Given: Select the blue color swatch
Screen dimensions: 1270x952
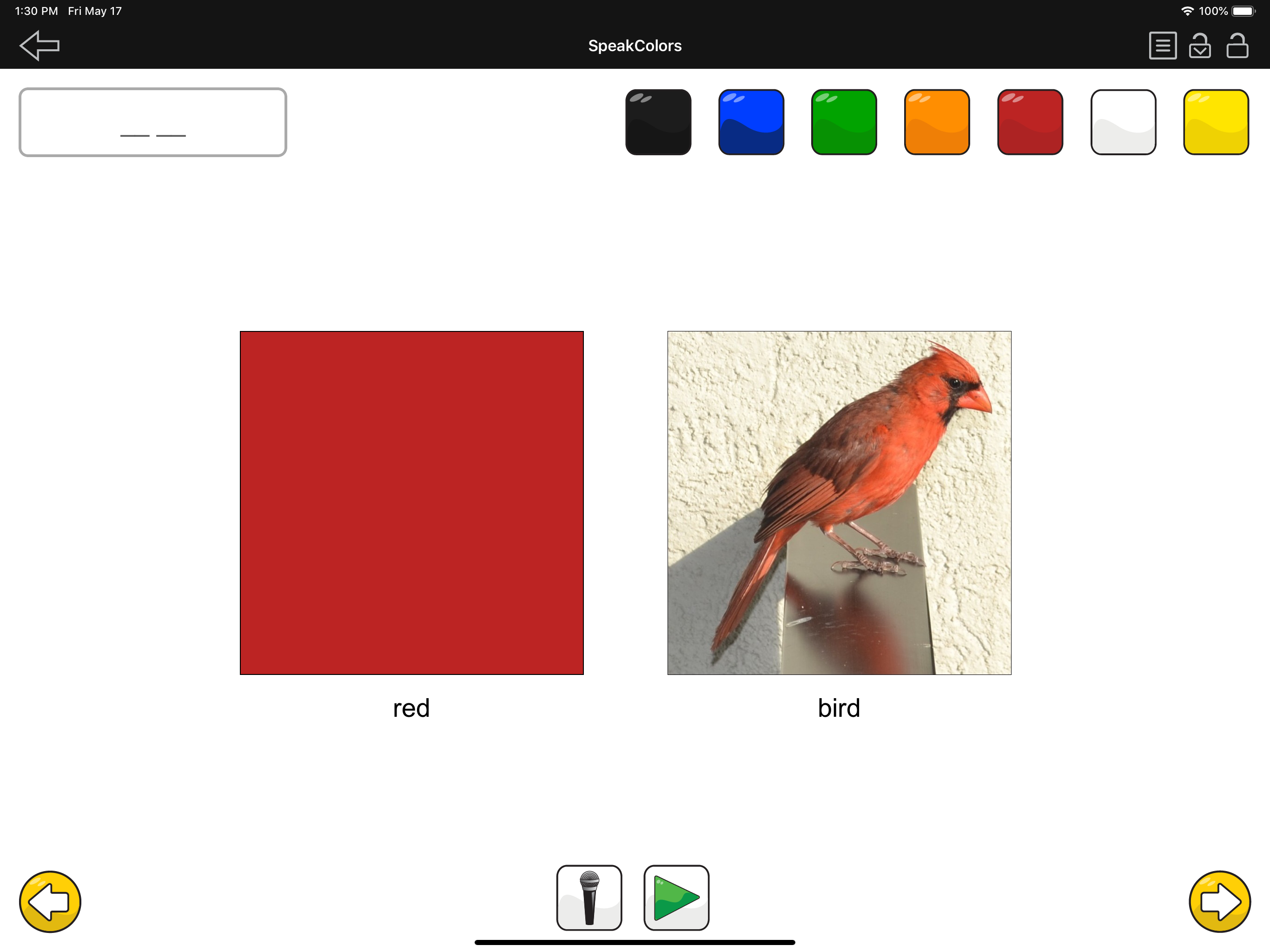Looking at the screenshot, I should [751, 122].
